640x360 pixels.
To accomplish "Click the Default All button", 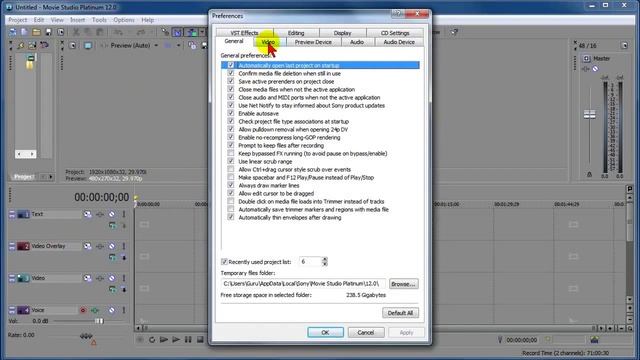I will click(x=400, y=313).
